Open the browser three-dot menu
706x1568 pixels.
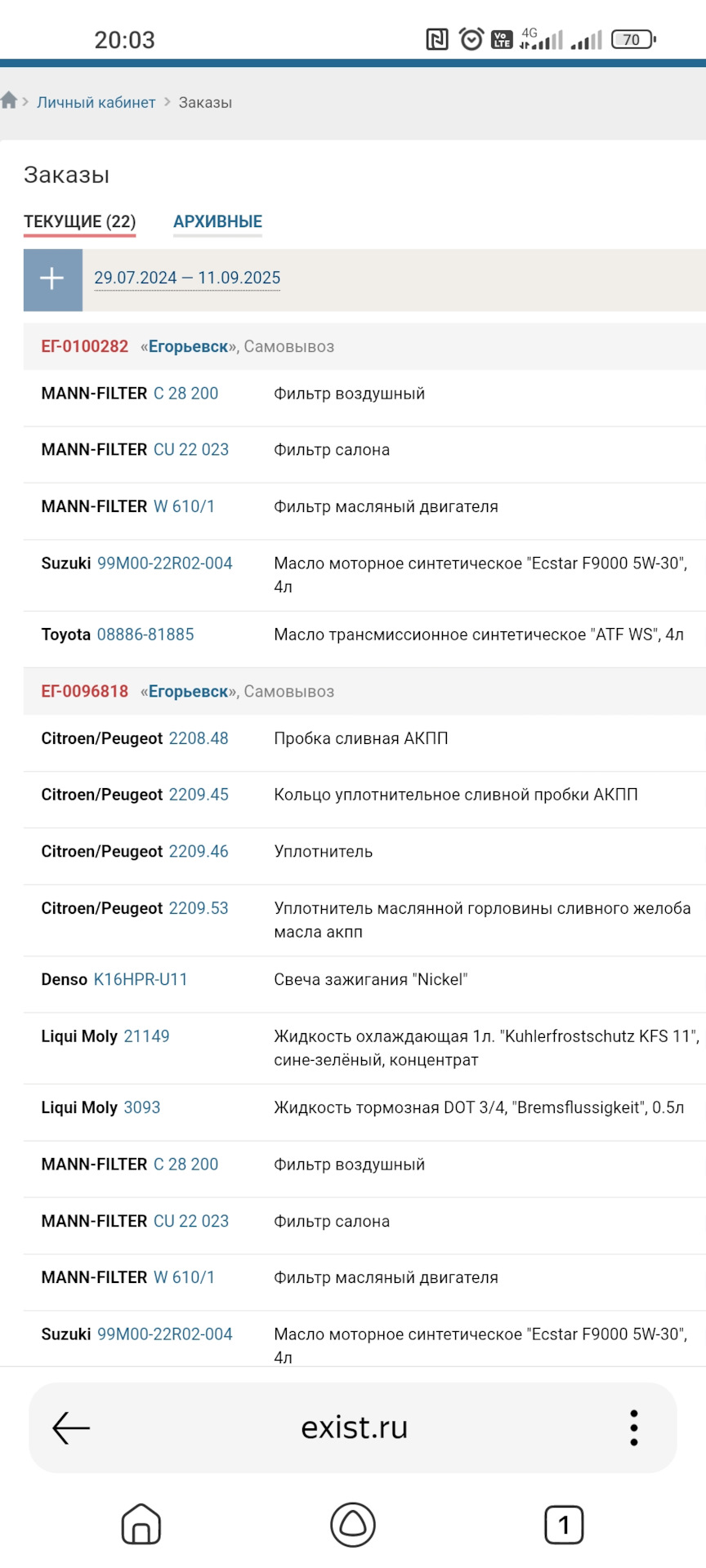click(633, 1428)
